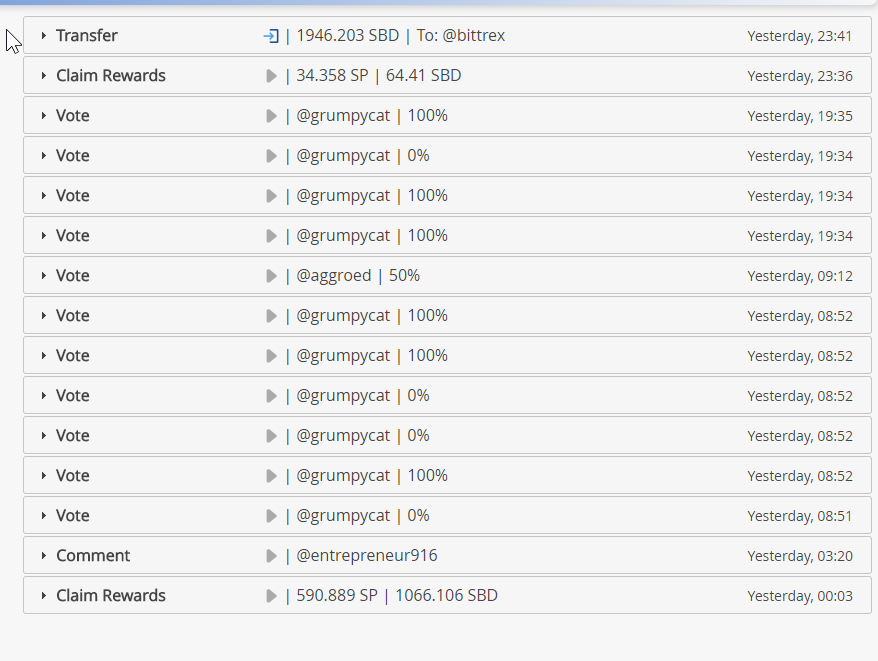Open @grumpycat in the 19:35 Vote row
878x661 pixels.
[343, 116]
